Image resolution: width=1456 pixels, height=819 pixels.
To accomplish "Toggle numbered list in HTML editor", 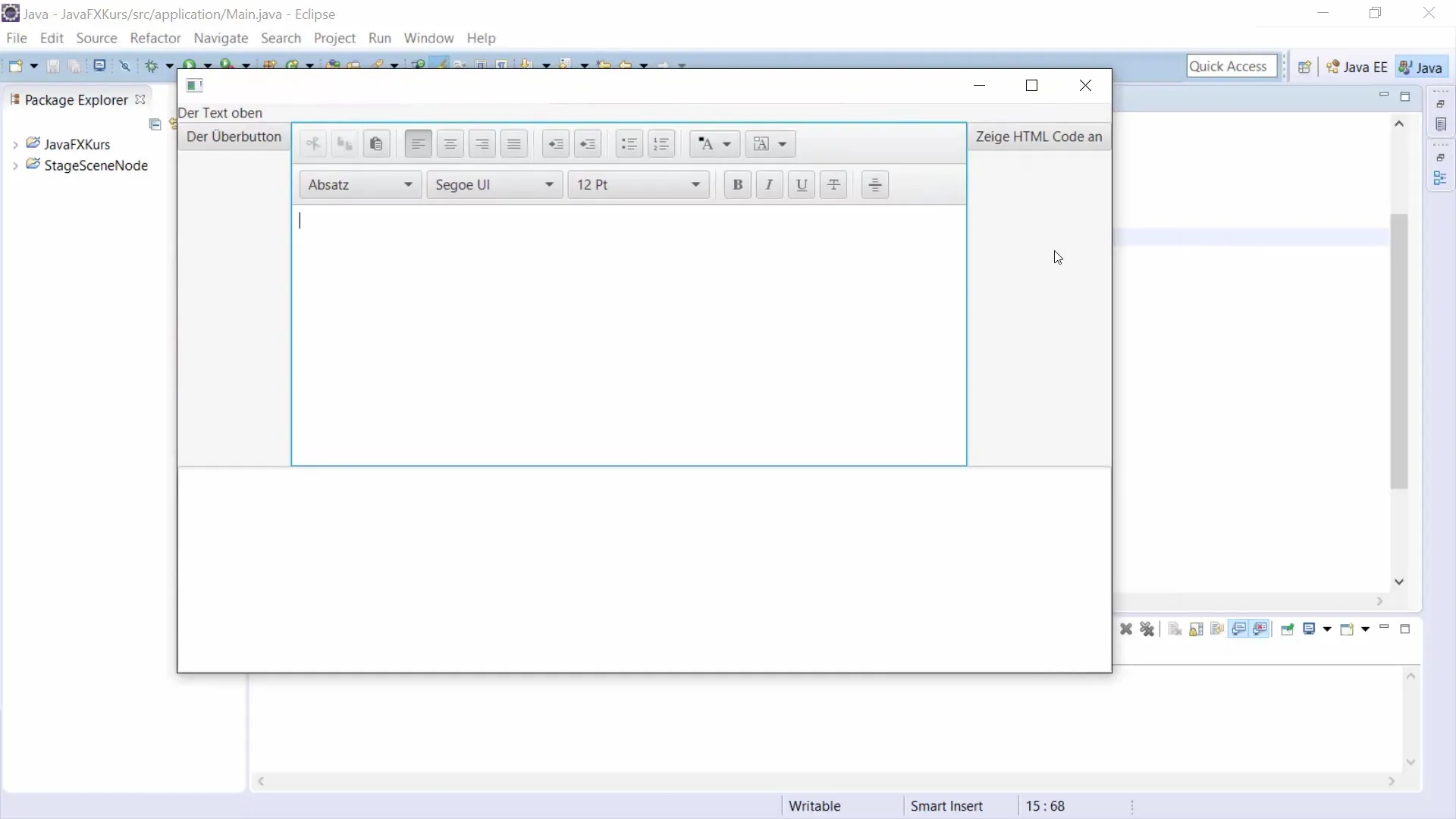I will (x=661, y=144).
